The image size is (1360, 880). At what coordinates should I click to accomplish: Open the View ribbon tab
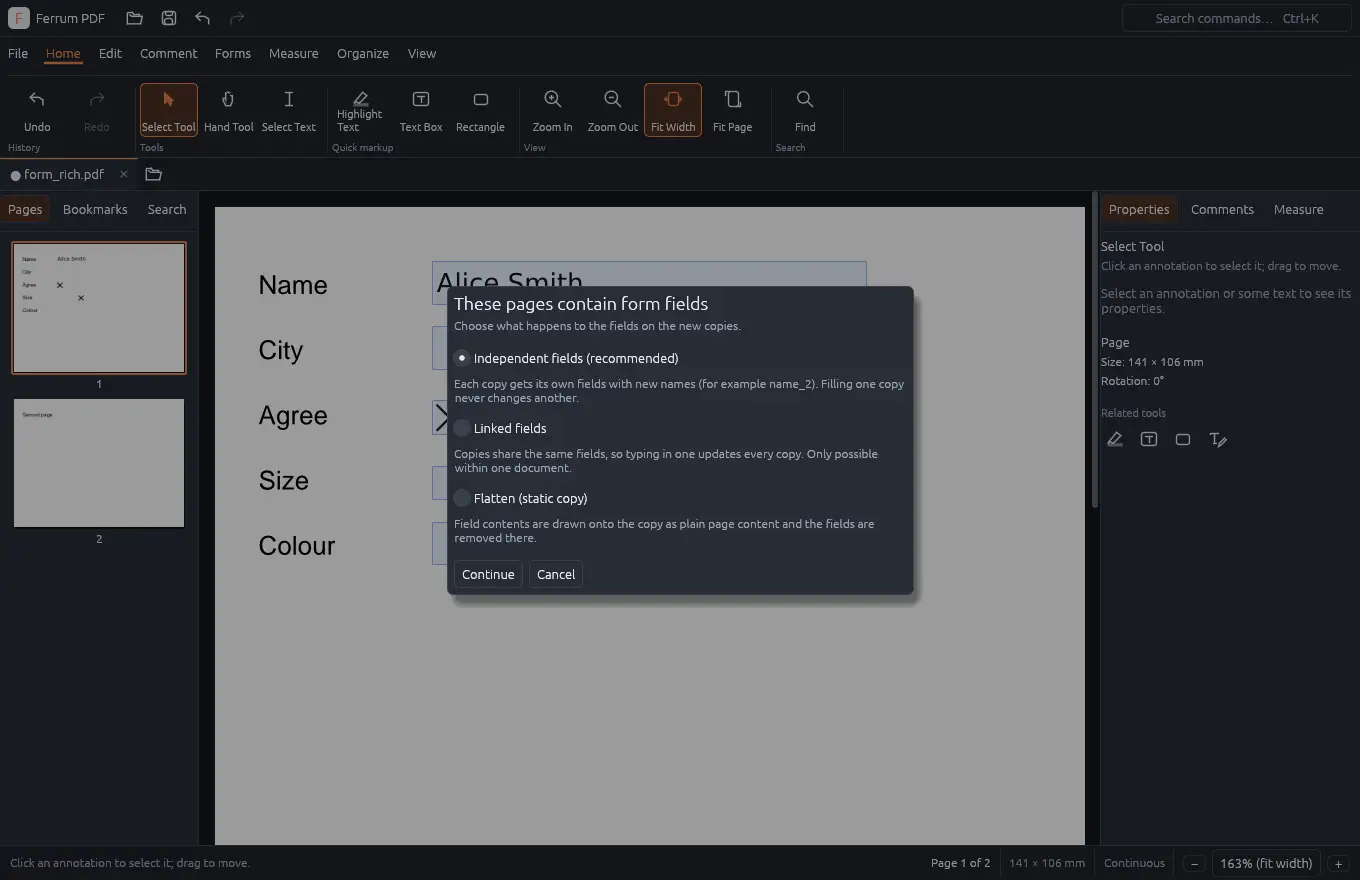pyautogui.click(x=422, y=53)
